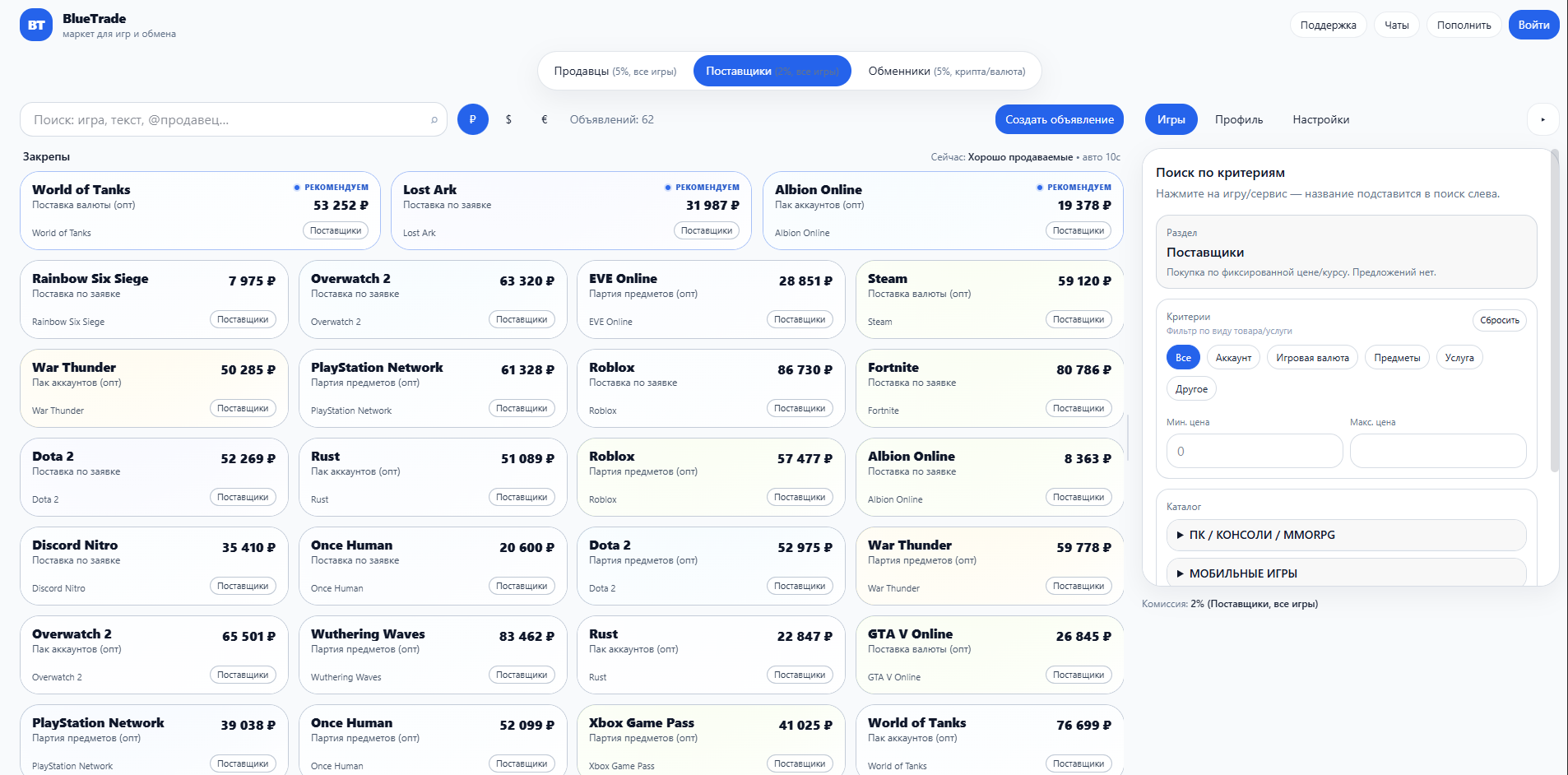Open the "Обменники" section tab

(x=947, y=72)
